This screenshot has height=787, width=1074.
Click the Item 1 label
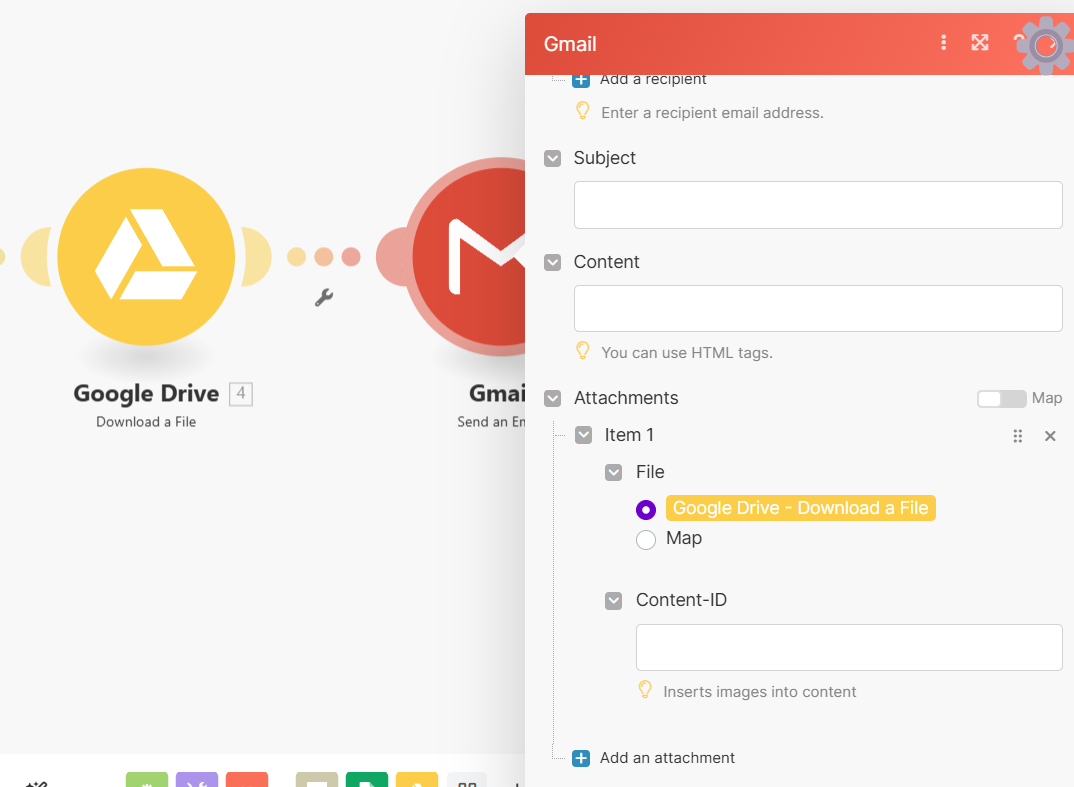pos(629,435)
